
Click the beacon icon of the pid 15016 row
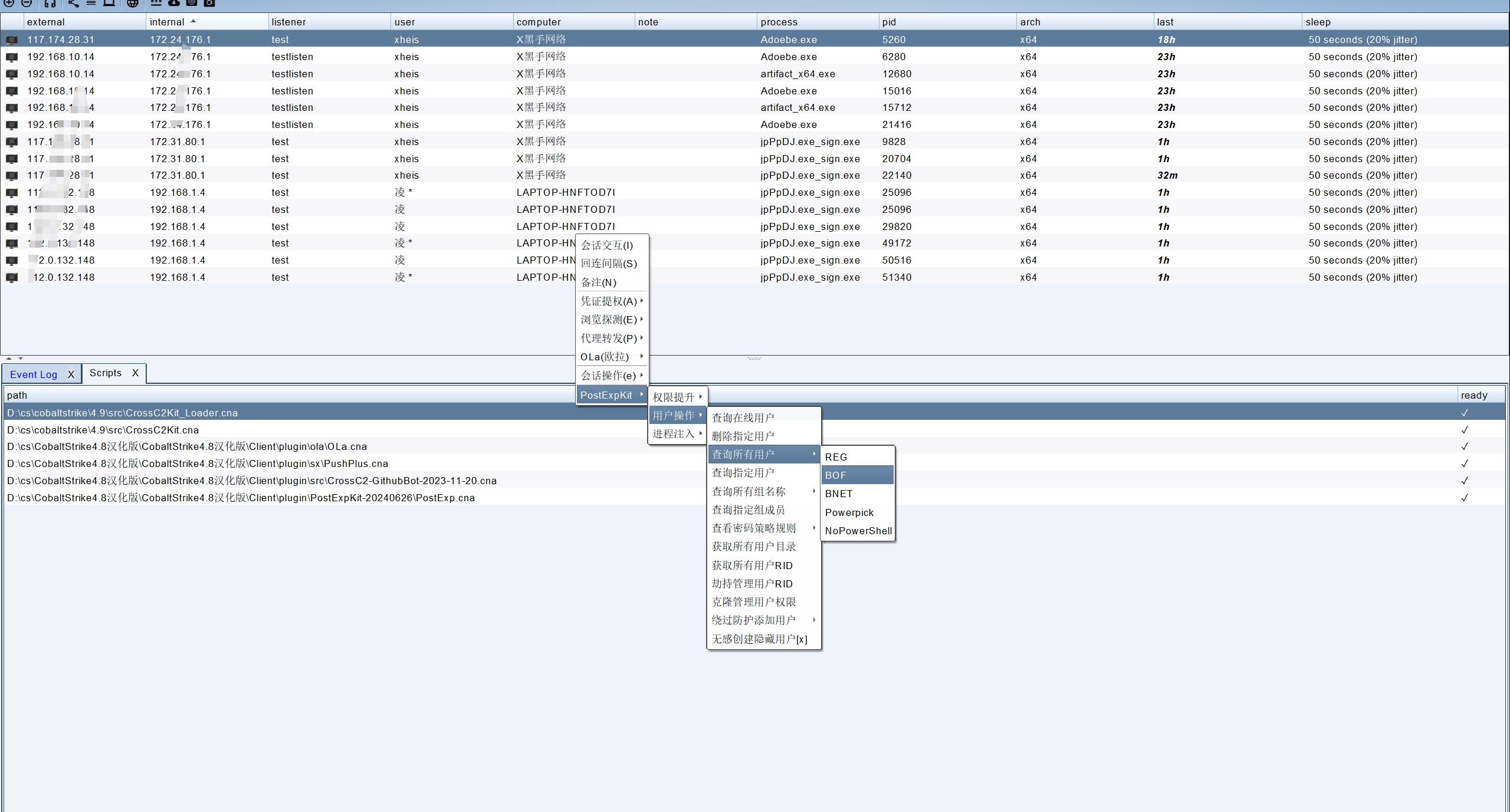pyautogui.click(x=12, y=91)
